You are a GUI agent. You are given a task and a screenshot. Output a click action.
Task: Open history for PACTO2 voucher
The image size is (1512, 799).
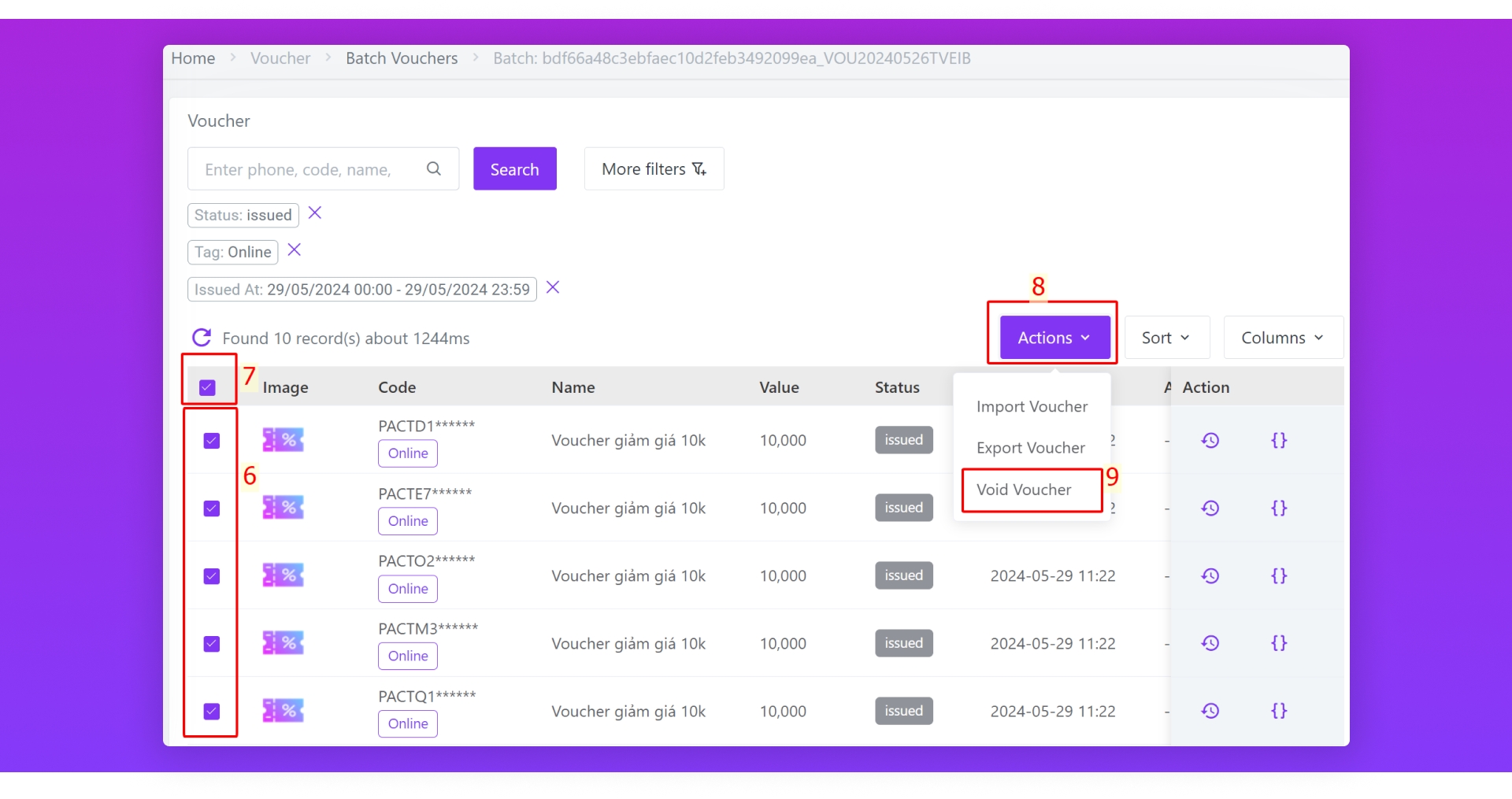tap(1210, 575)
